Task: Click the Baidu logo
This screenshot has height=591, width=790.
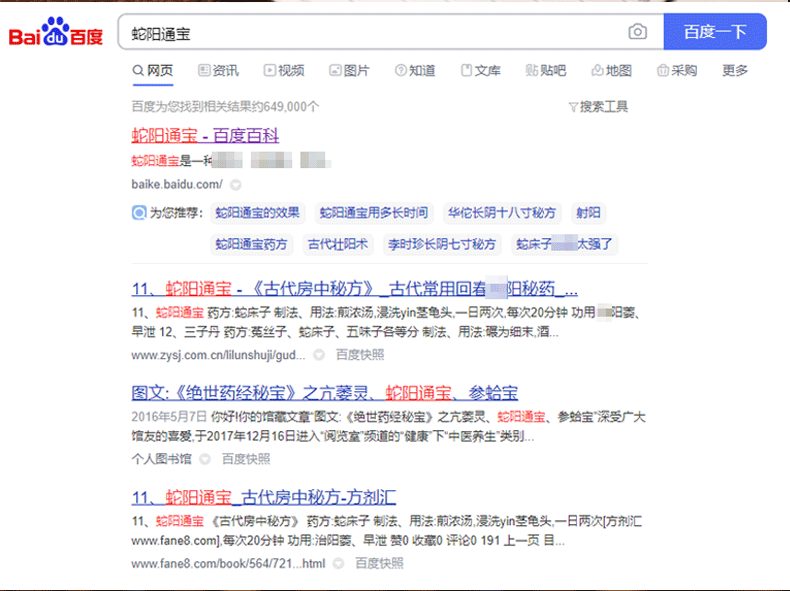Action: coord(56,32)
